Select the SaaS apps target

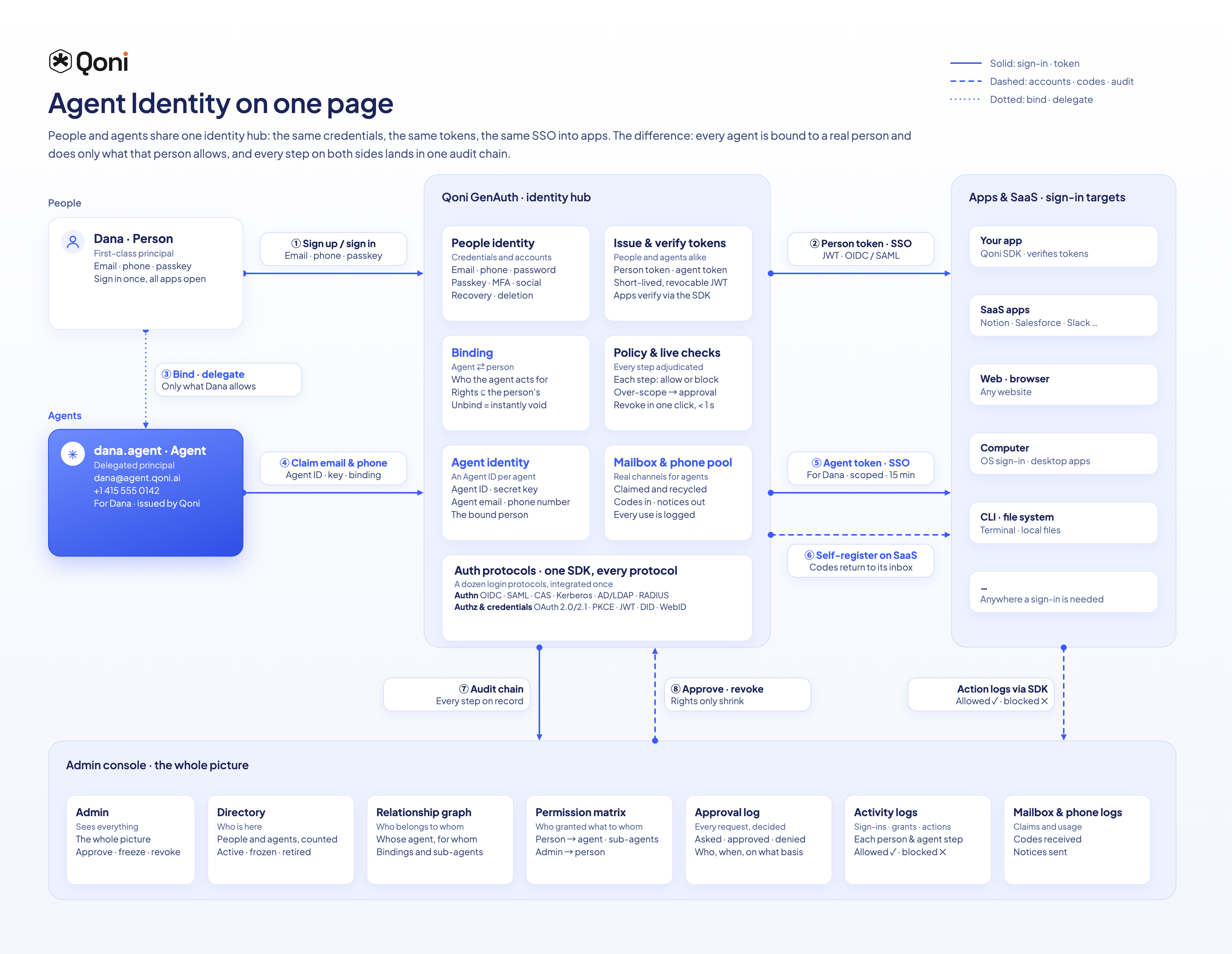[x=1063, y=315]
